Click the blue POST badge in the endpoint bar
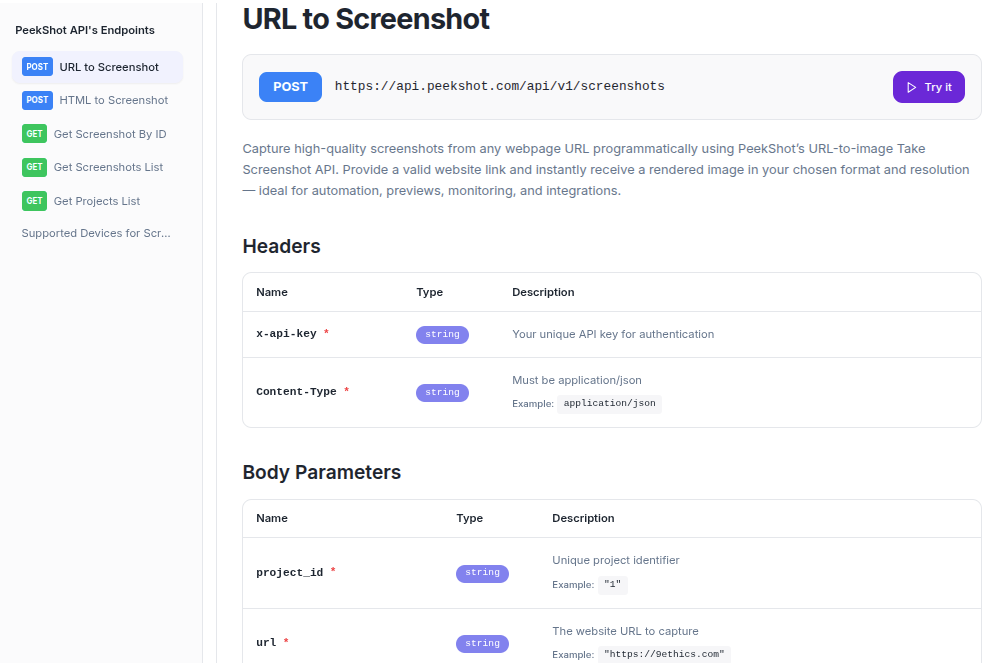 tap(290, 87)
